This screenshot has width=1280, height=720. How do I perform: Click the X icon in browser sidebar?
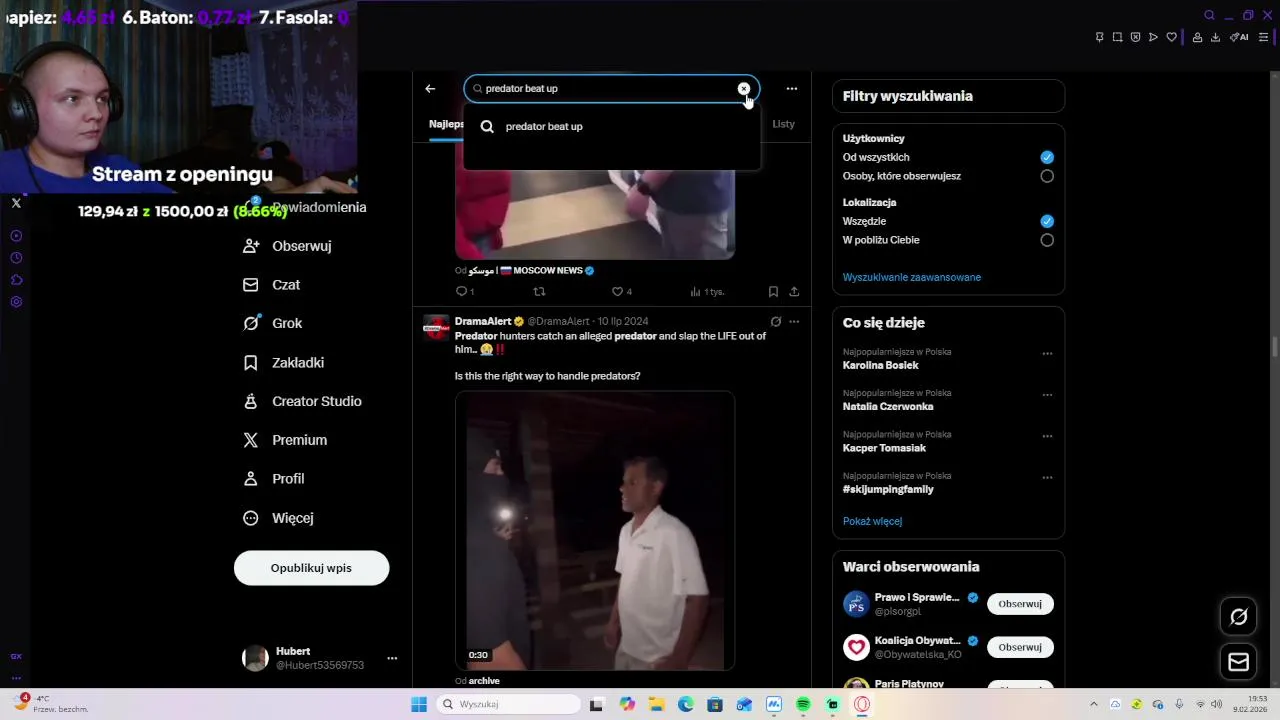(x=16, y=203)
